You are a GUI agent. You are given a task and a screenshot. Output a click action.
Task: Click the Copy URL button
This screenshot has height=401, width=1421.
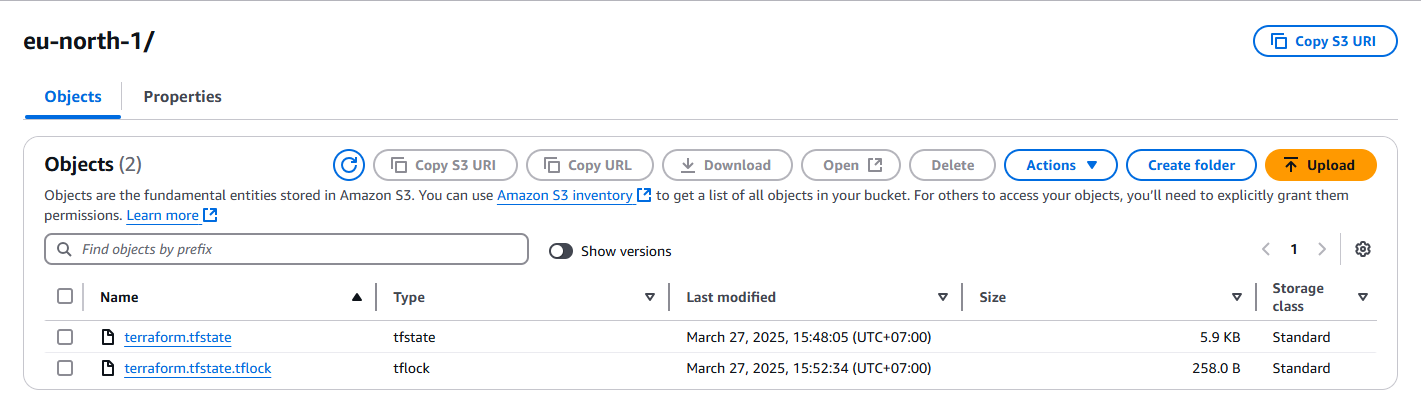point(590,165)
